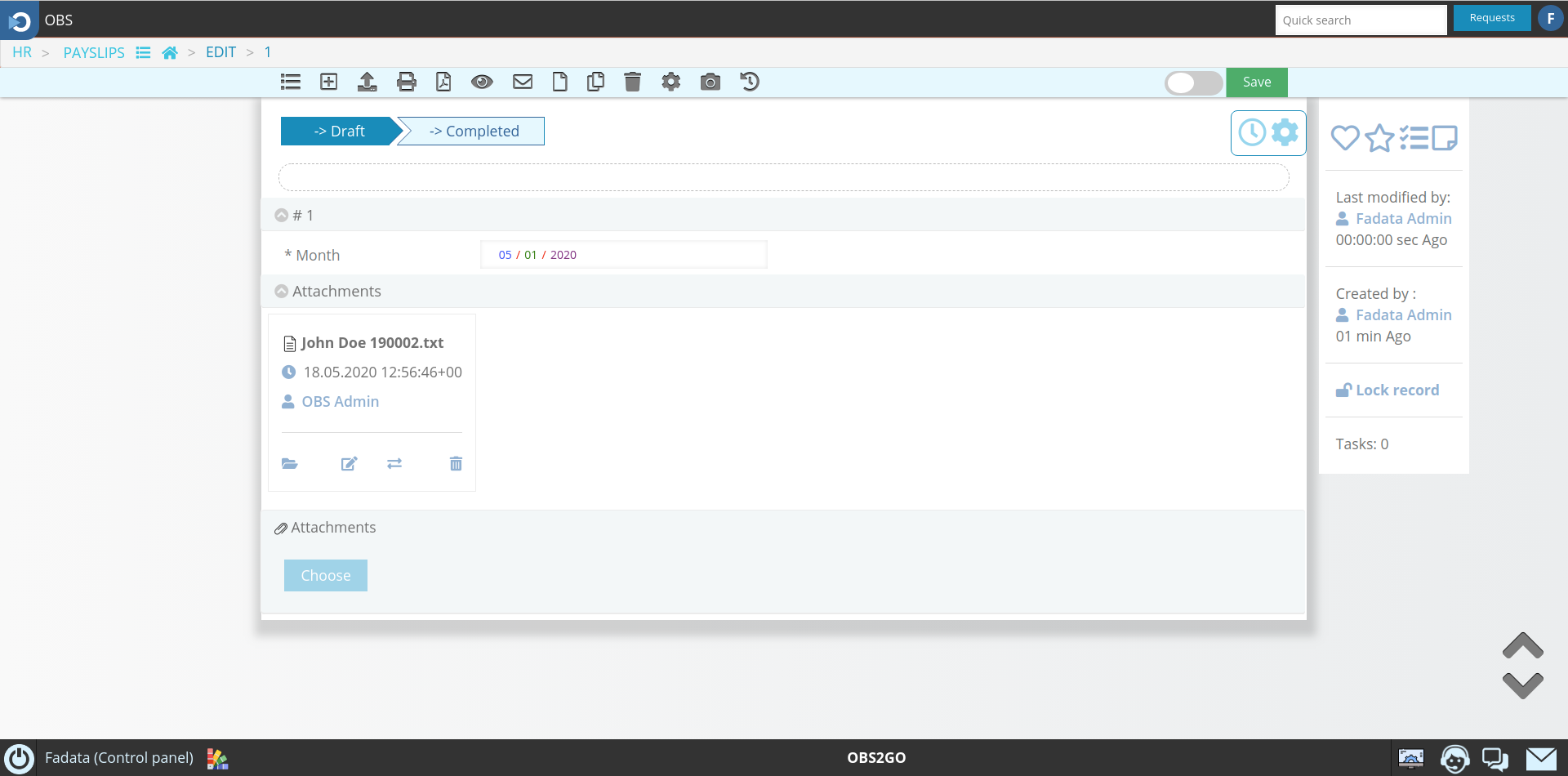Print the payslip record
The width and height of the screenshot is (1568, 776).
click(x=407, y=82)
